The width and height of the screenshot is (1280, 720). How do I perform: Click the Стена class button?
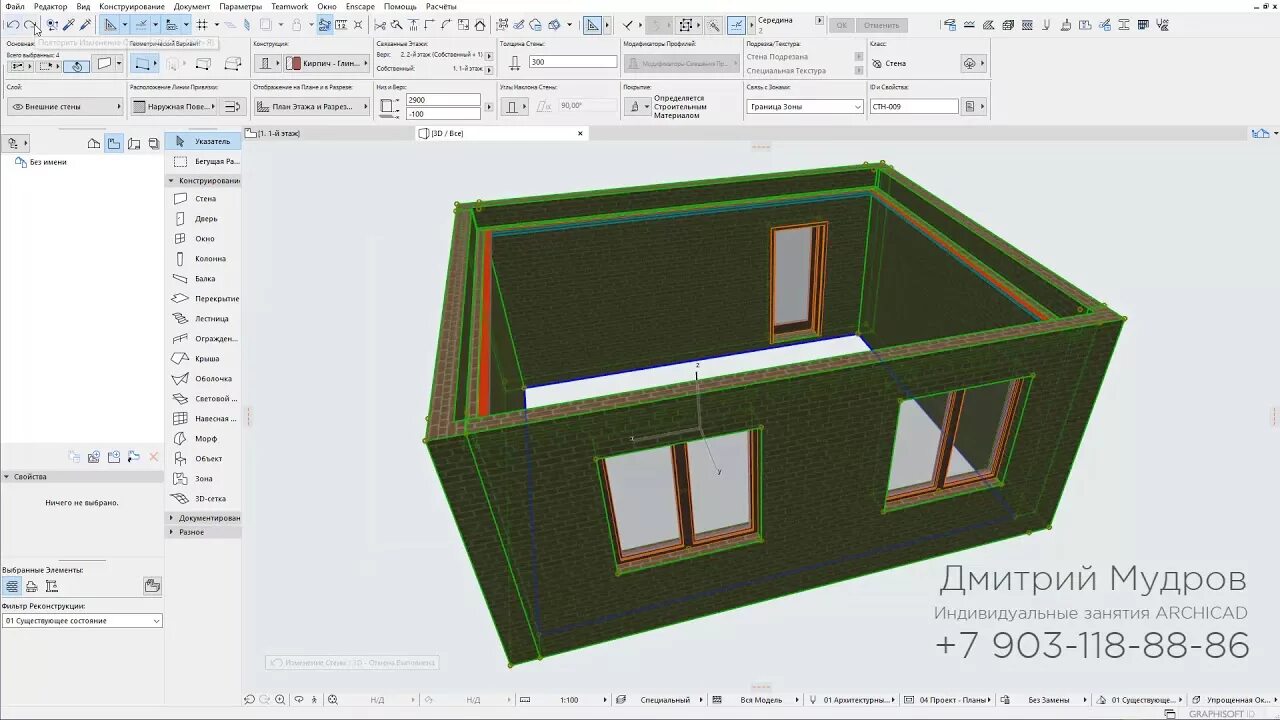[914, 63]
